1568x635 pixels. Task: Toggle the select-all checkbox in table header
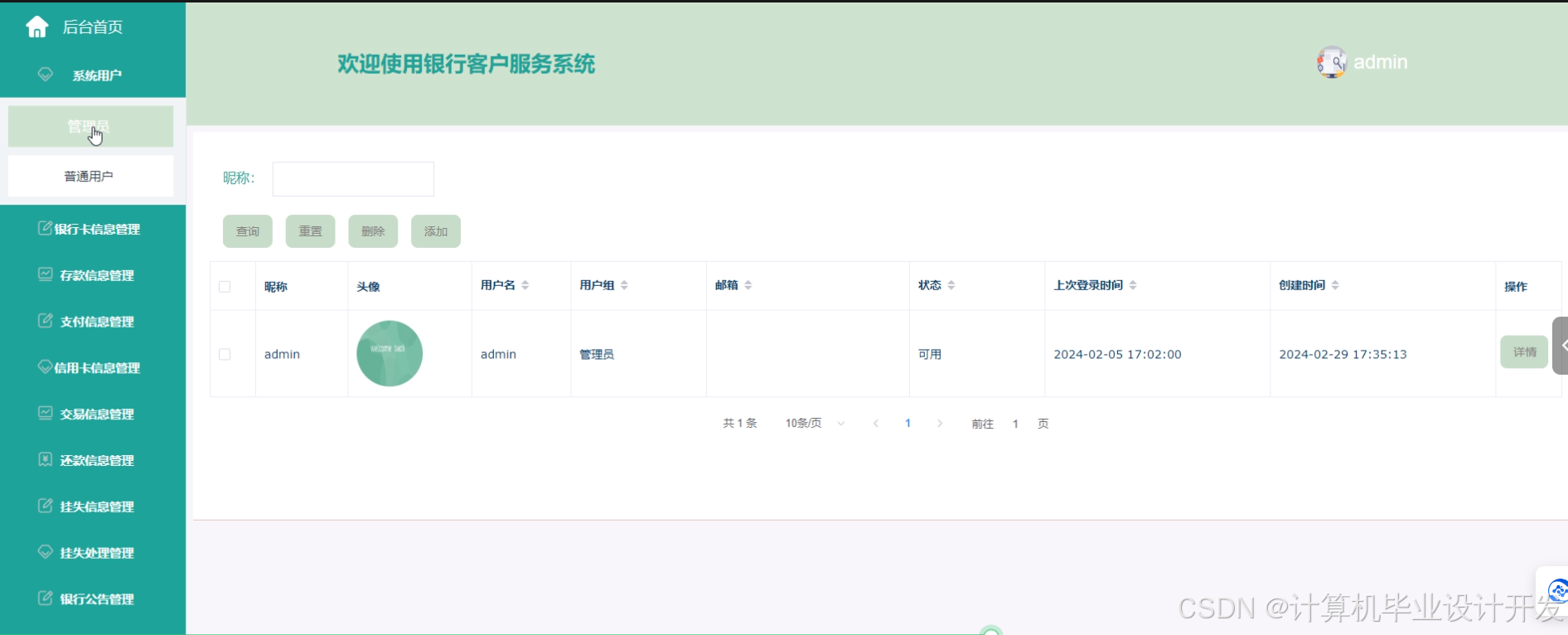[x=225, y=287]
